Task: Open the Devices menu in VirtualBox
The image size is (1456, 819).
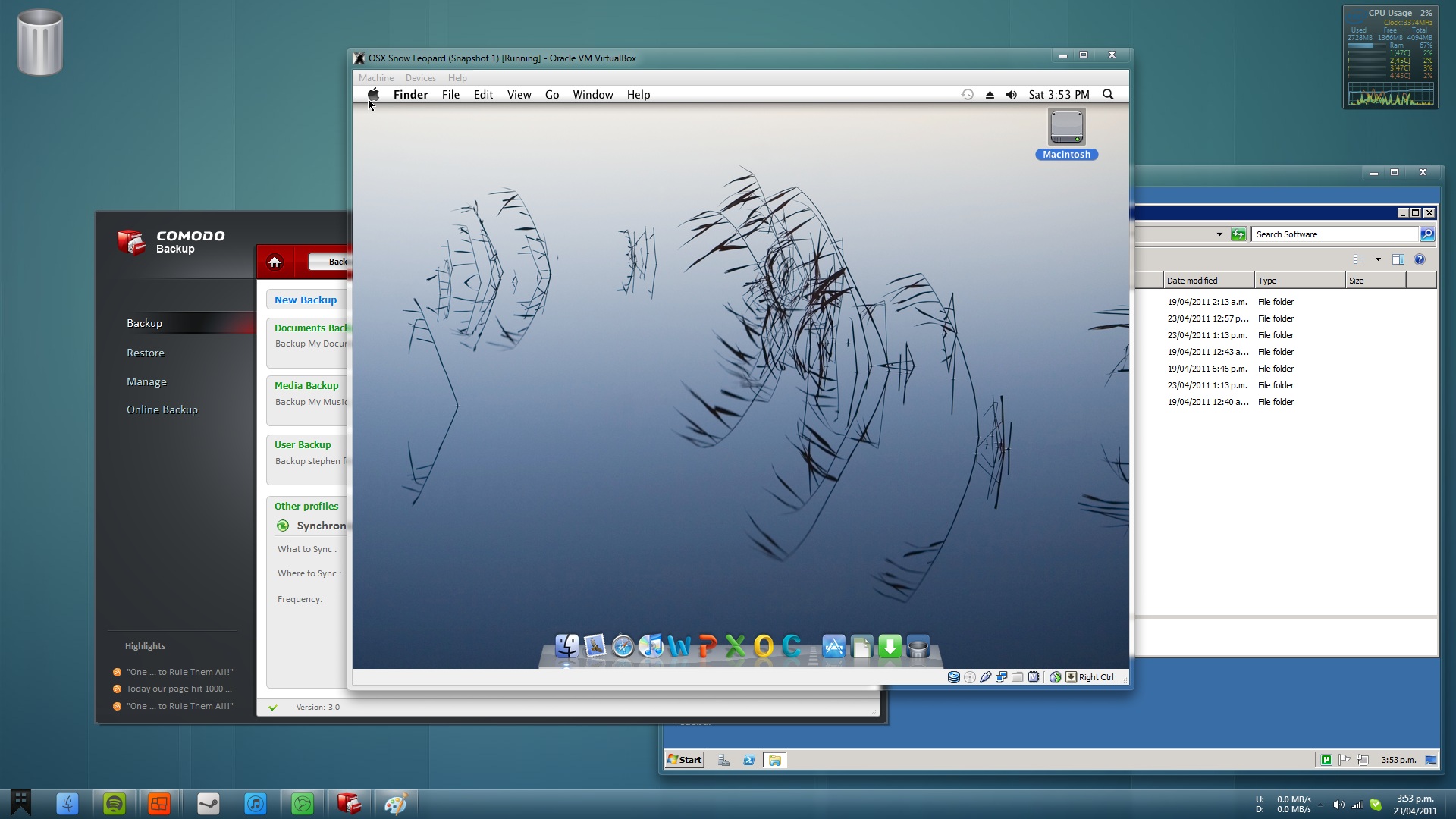Action: (x=421, y=77)
